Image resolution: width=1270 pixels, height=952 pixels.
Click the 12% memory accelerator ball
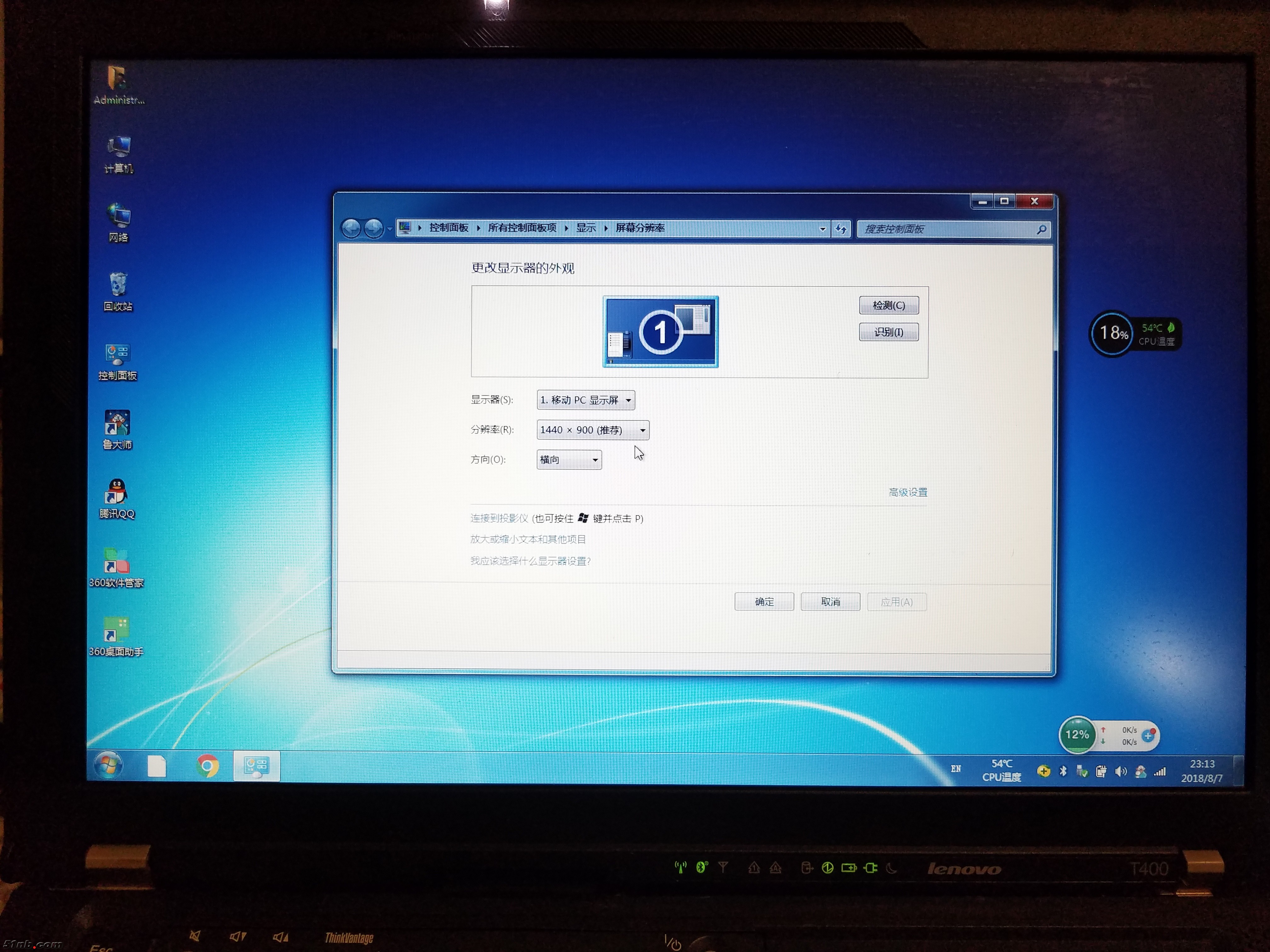1077,734
